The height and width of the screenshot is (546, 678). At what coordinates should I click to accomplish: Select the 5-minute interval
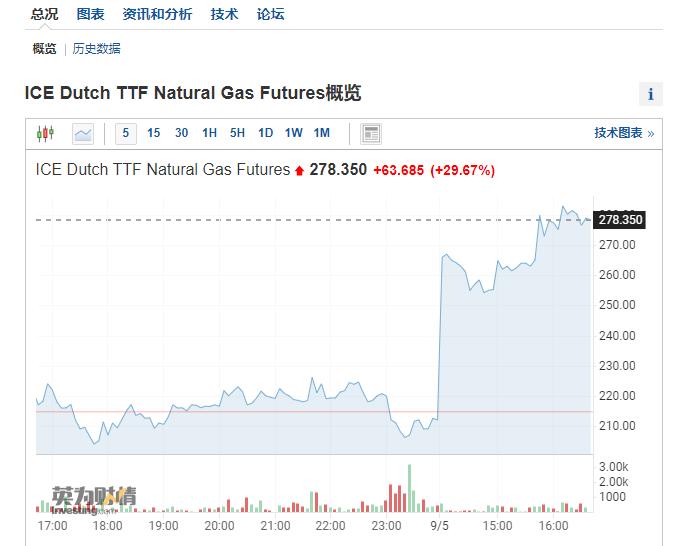pos(125,133)
